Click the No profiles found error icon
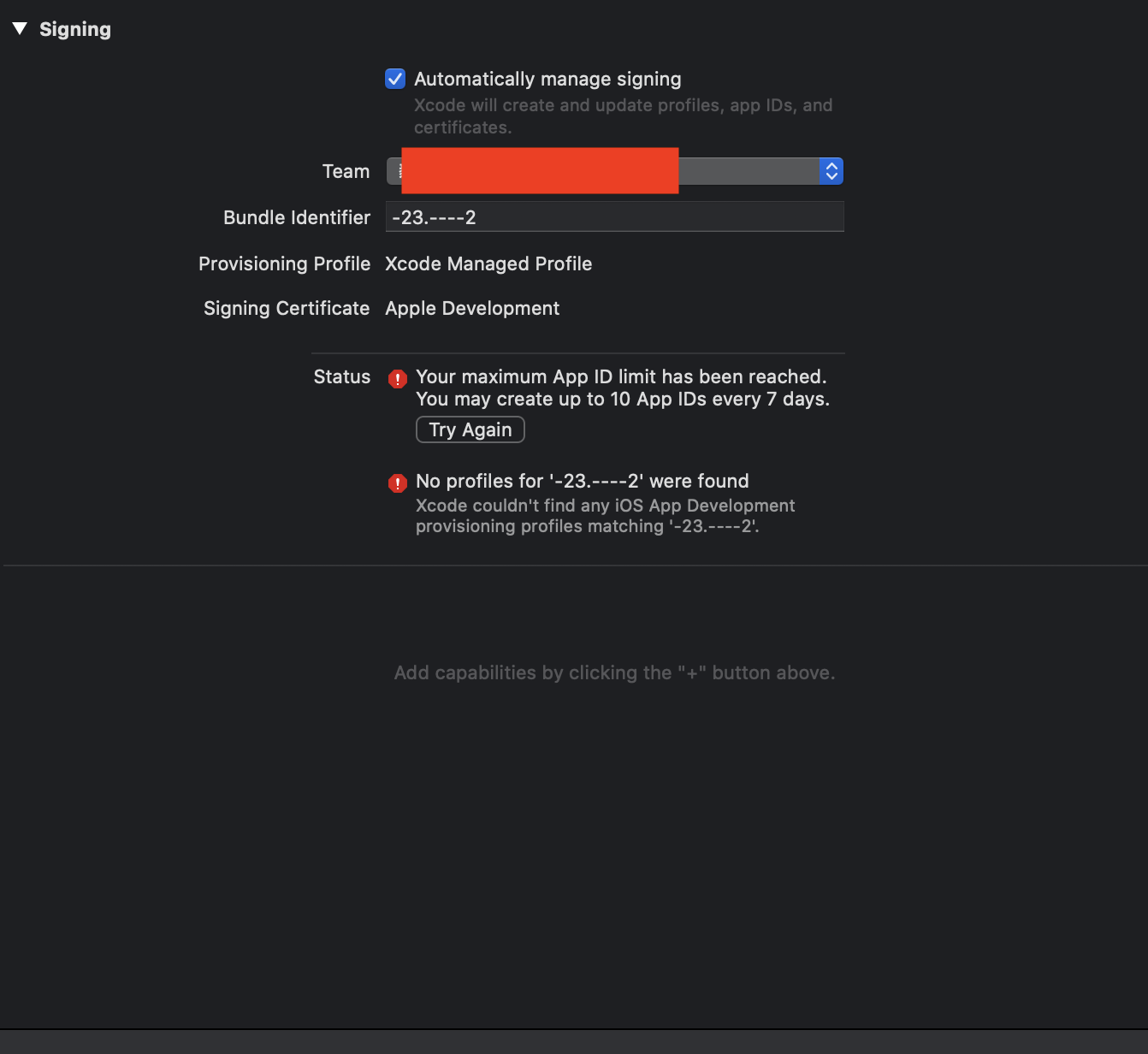 click(398, 483)
